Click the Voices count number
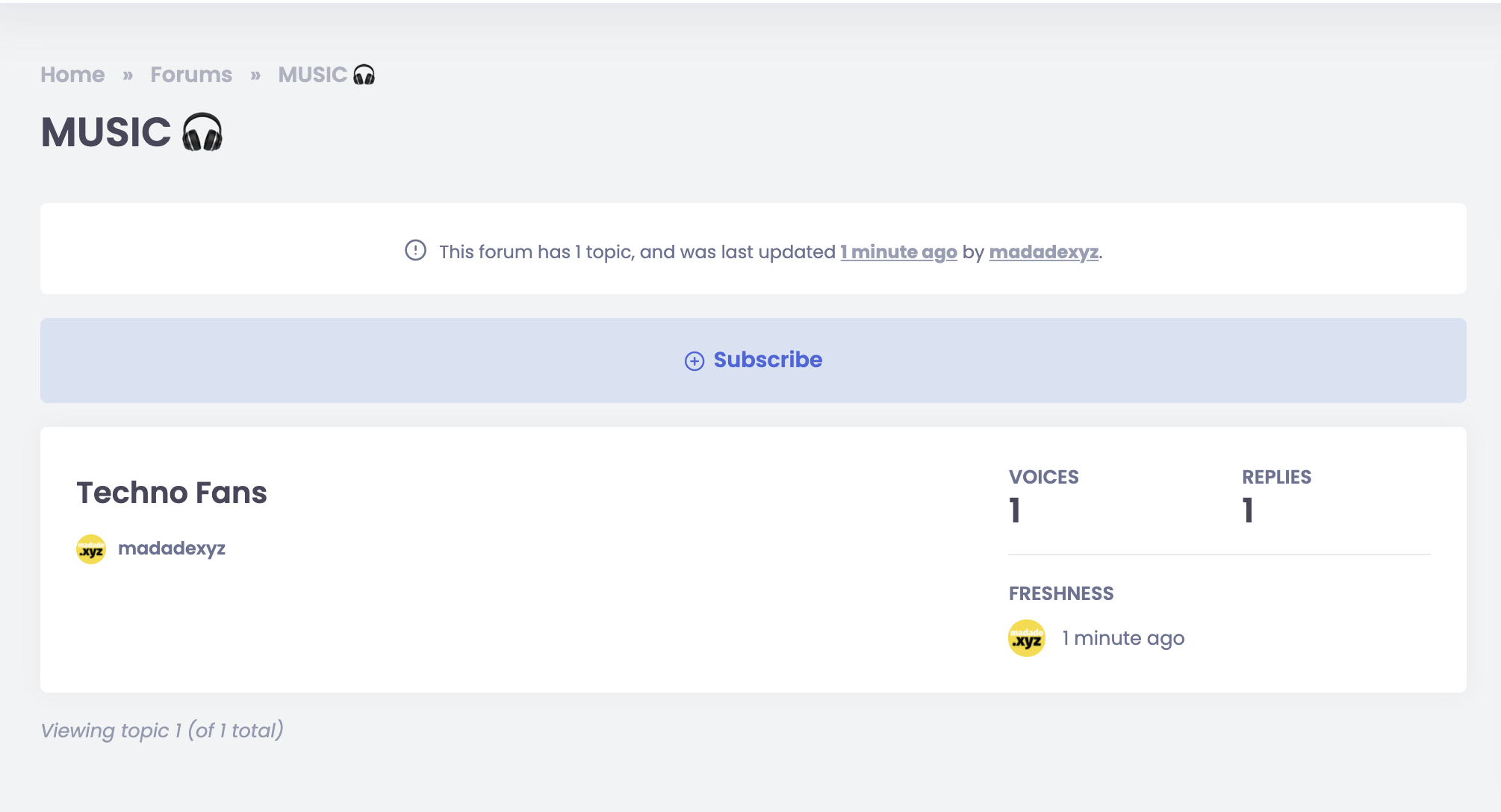This screenshot has width=1501, height=812. 1014,511
